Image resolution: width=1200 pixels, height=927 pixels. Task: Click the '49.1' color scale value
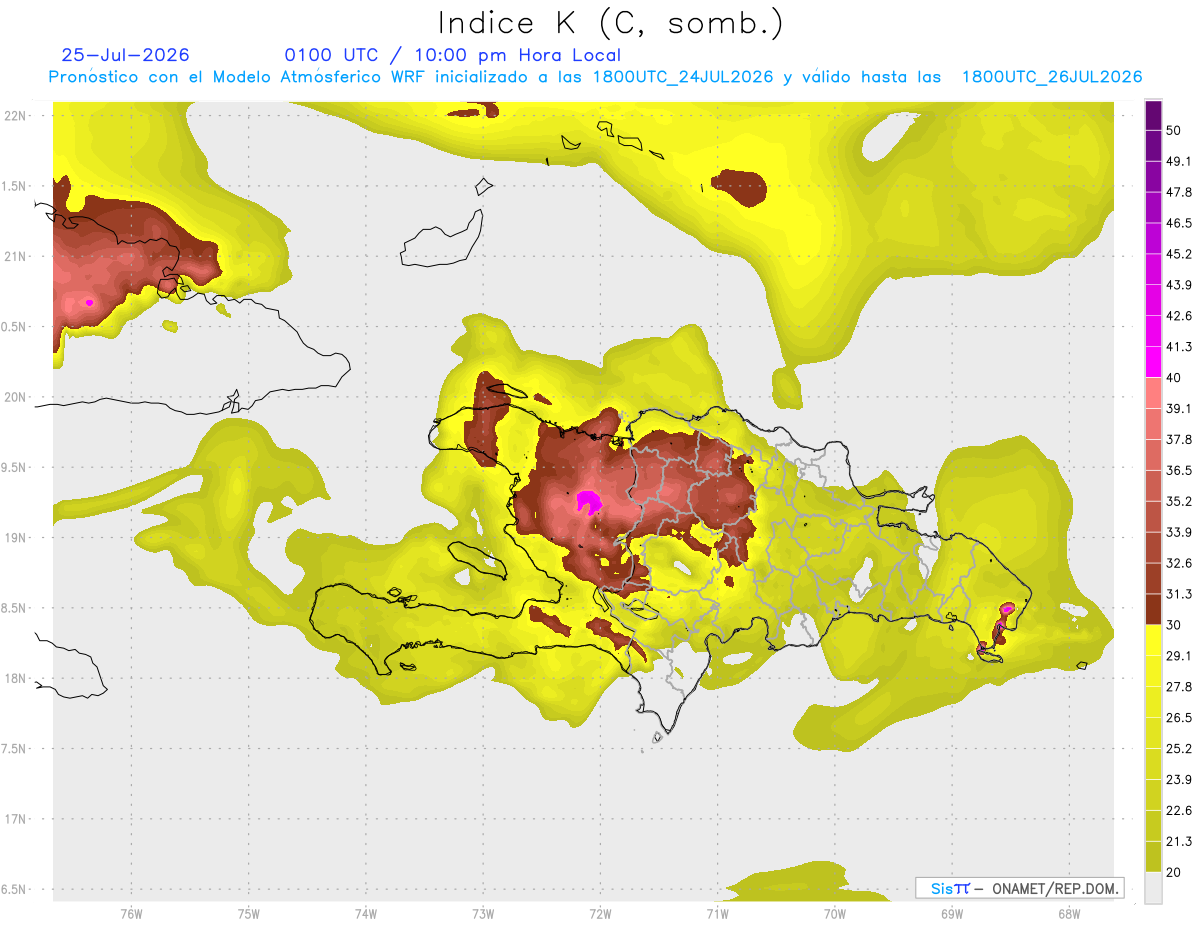(1179, 161)
